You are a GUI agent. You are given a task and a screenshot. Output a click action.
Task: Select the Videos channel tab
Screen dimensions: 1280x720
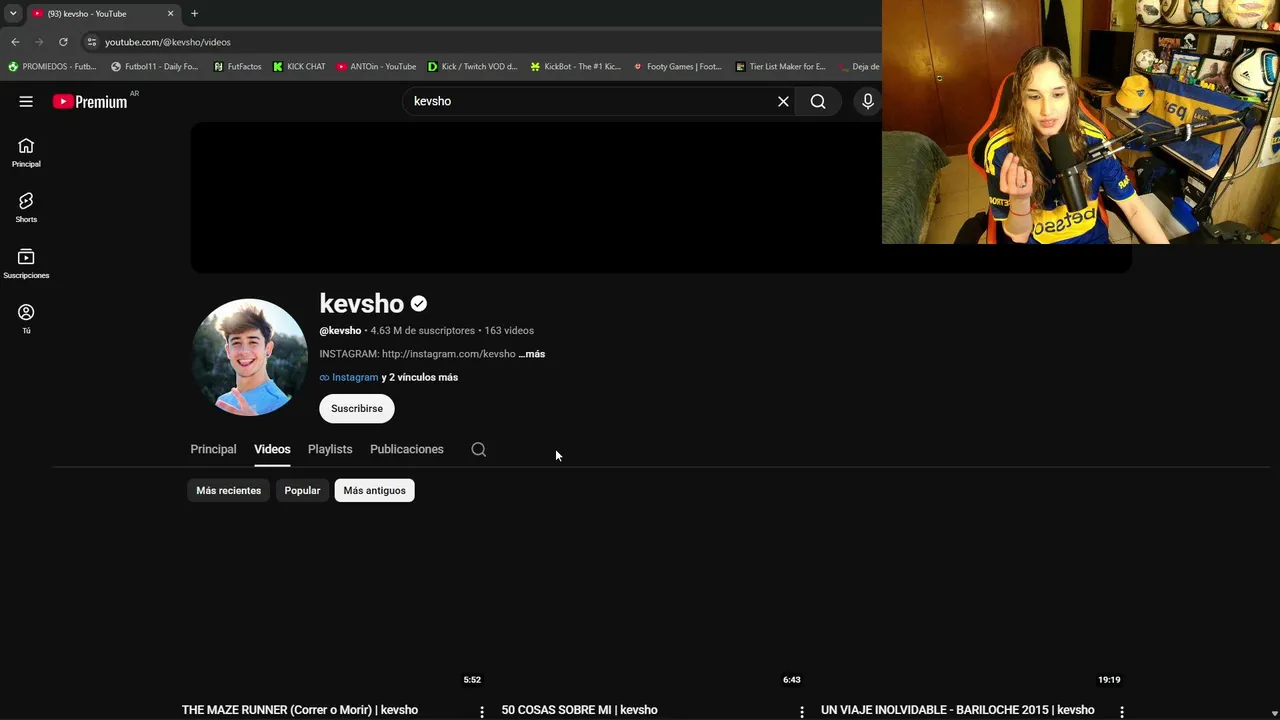[x=272, y=450]
